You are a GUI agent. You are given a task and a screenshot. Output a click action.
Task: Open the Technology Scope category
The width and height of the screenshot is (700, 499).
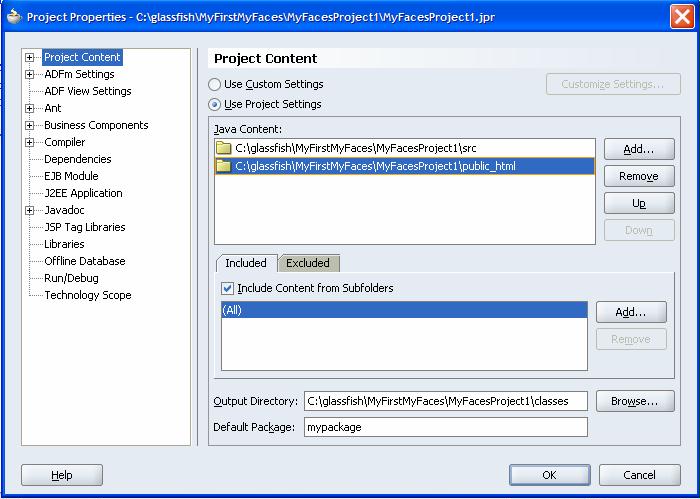click(x=87, y=295)
